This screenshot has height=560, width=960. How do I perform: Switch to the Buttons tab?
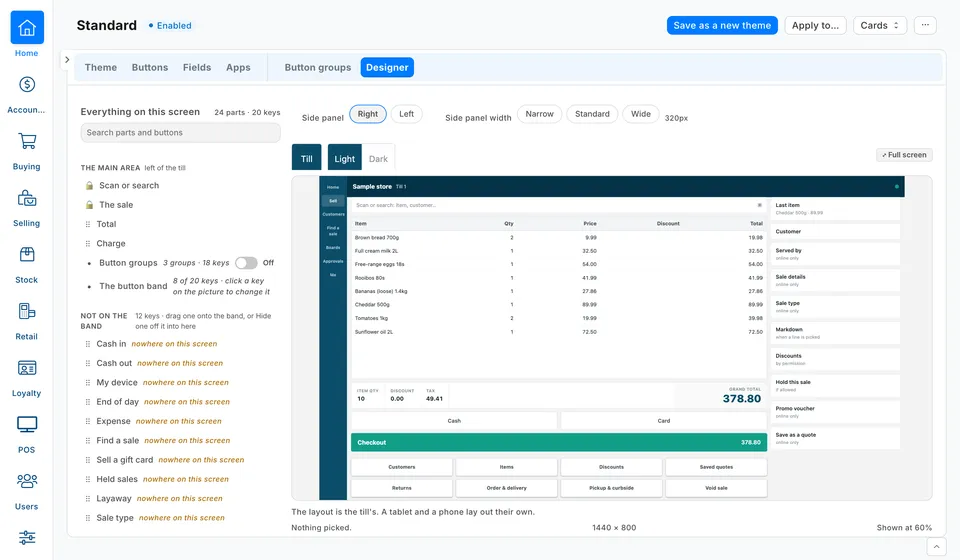(x=150, y=67)
